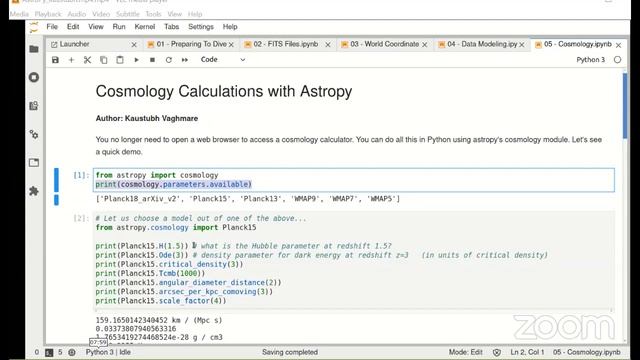Open VLC Playback menu

click(48, 14)
